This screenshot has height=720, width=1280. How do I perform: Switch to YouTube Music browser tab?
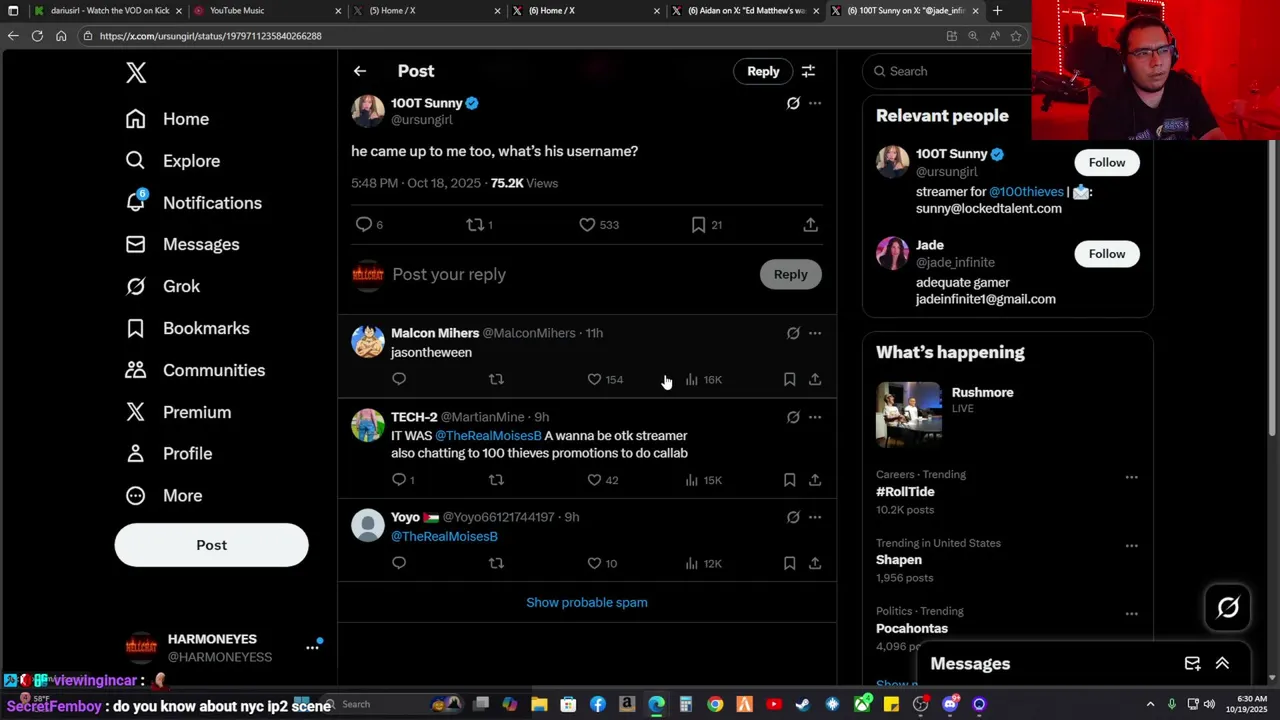(264, 10)
